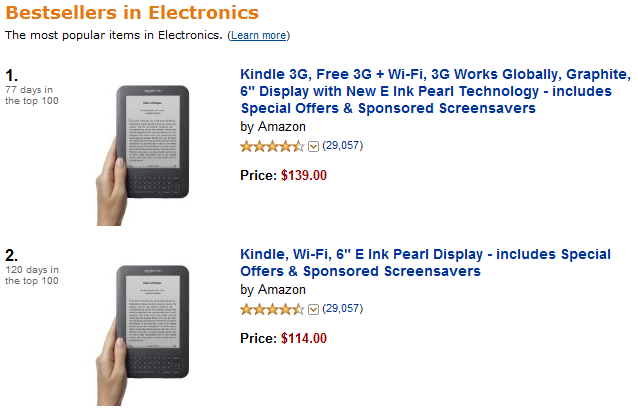
Task: Click the "120 days in the top 100" text
Action: [x=31, y=275]
